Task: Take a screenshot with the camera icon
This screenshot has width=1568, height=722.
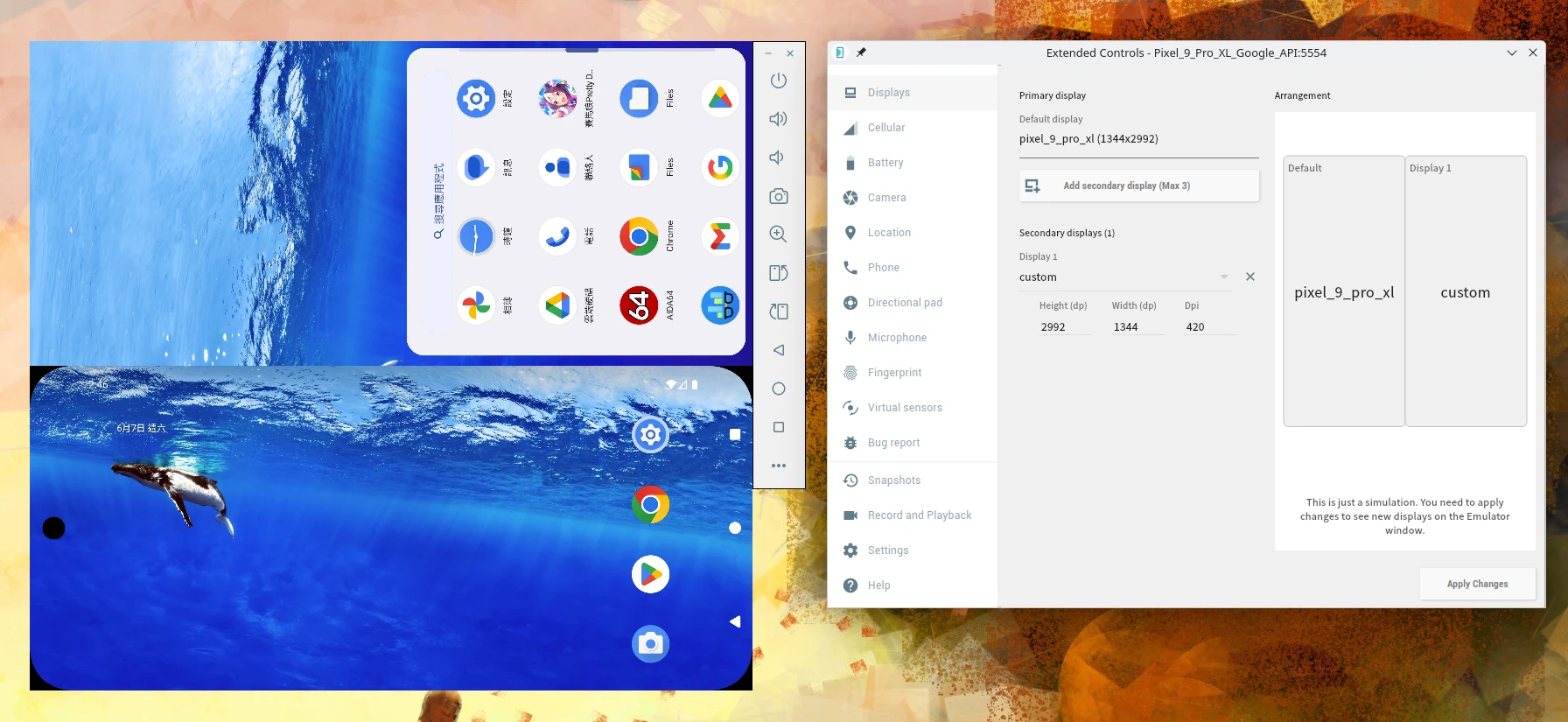Action: pos(778,196)
